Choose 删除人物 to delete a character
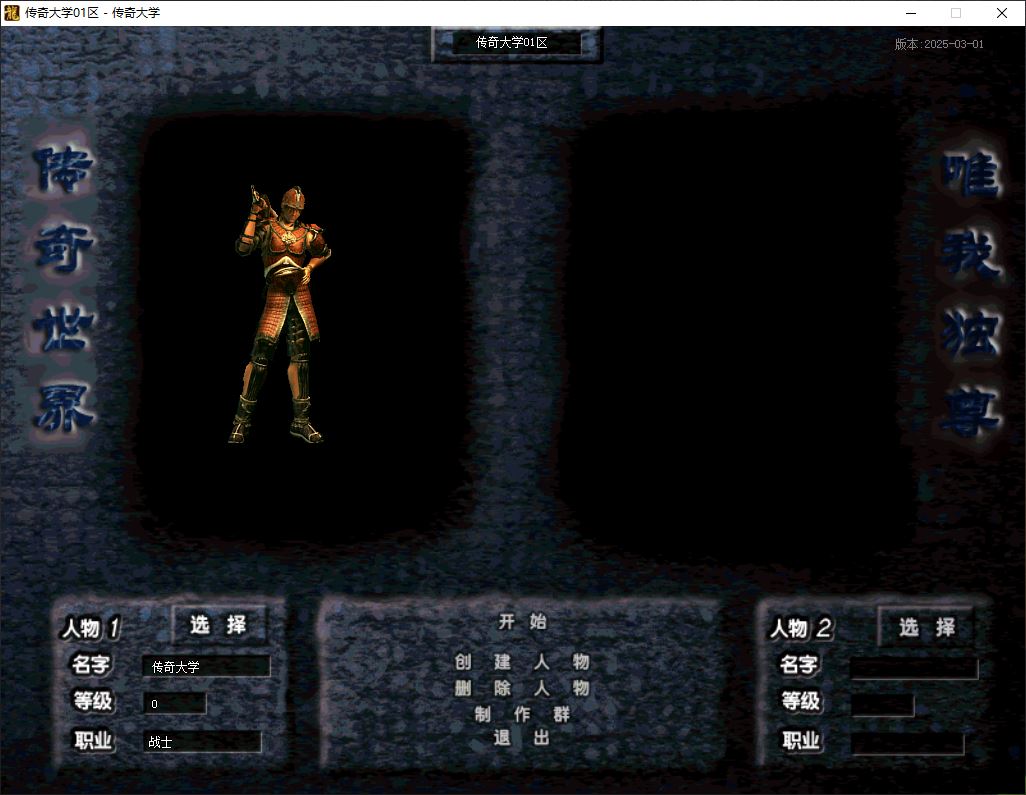 [x=522, y=688]
